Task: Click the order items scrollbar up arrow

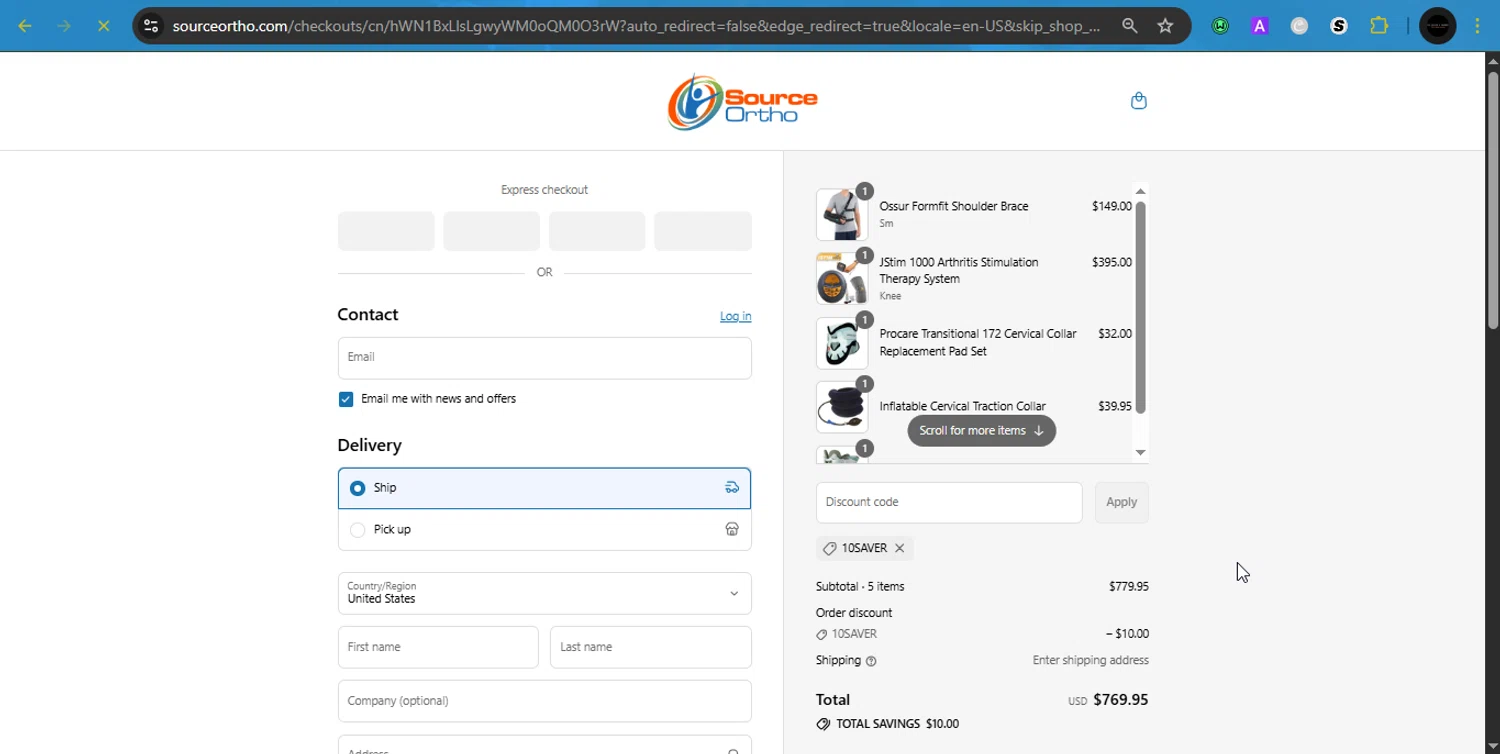Action: pyautogui.click(x=1140, y=191)
